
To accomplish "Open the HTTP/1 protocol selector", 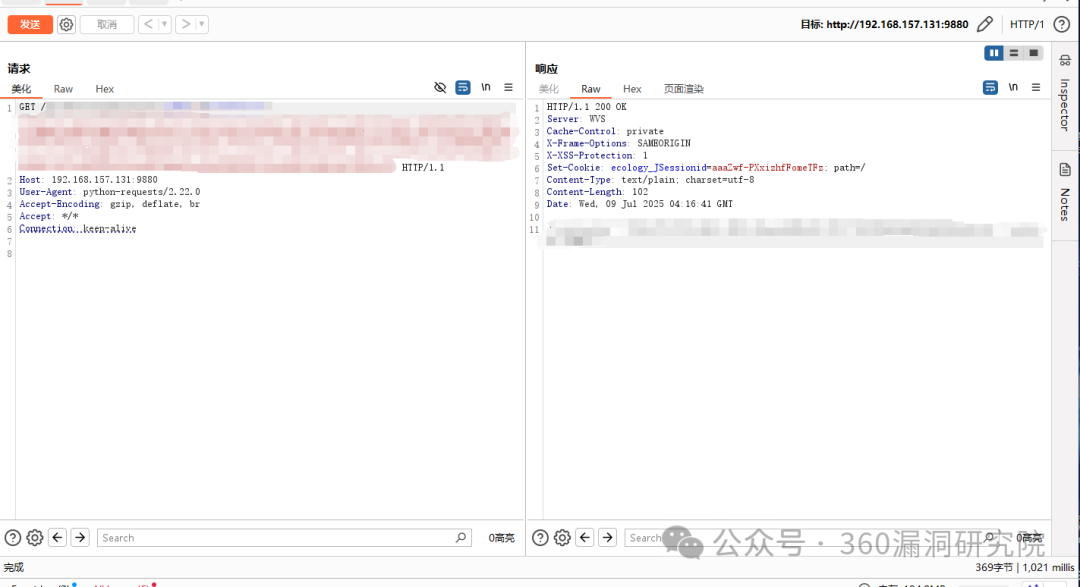I will tap(1027, 24).
